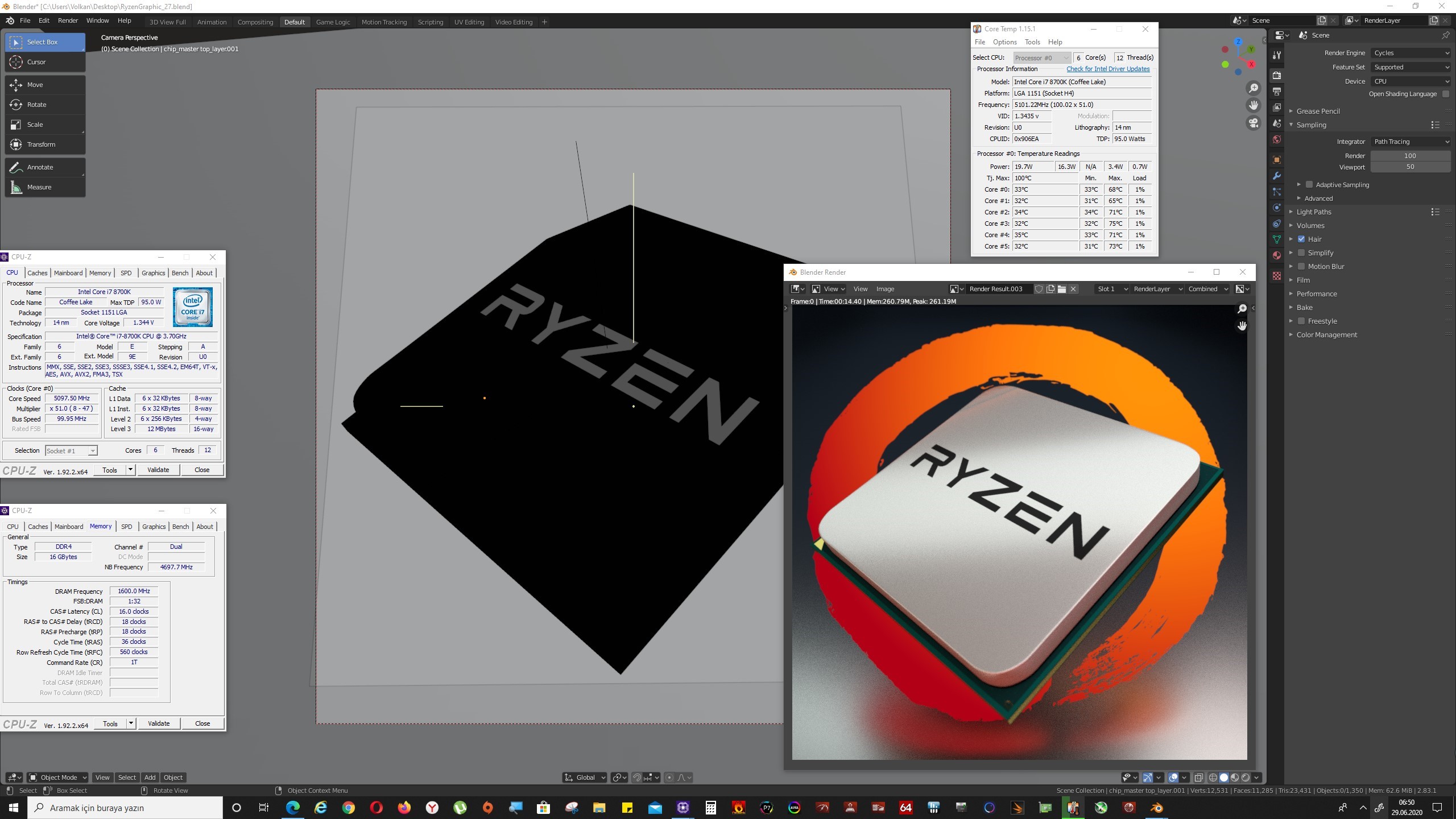Activate the Move tool

45,85
